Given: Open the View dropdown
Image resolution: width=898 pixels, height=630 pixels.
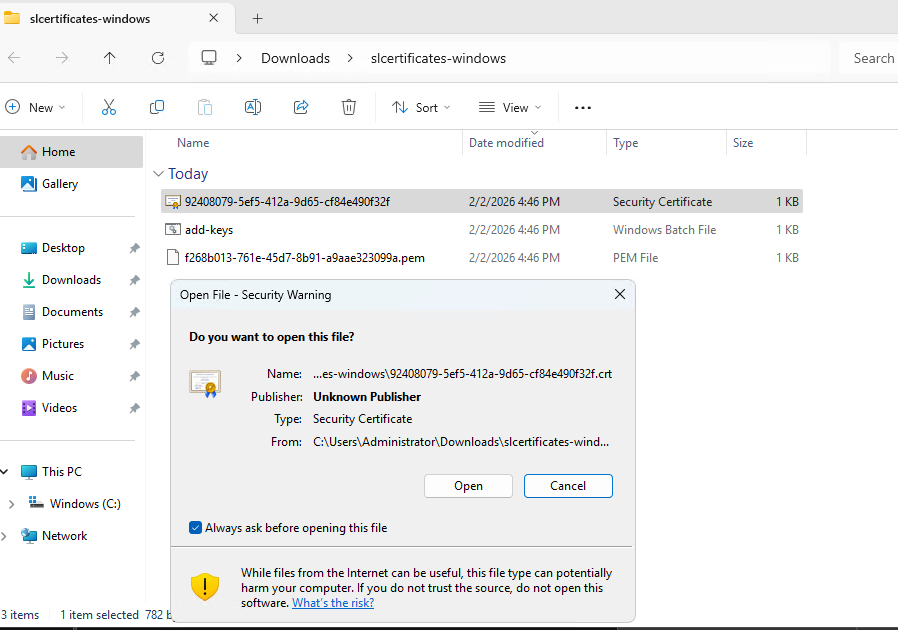Looking at the screenshot, I should pyautogui.click(x=510, y=107).
